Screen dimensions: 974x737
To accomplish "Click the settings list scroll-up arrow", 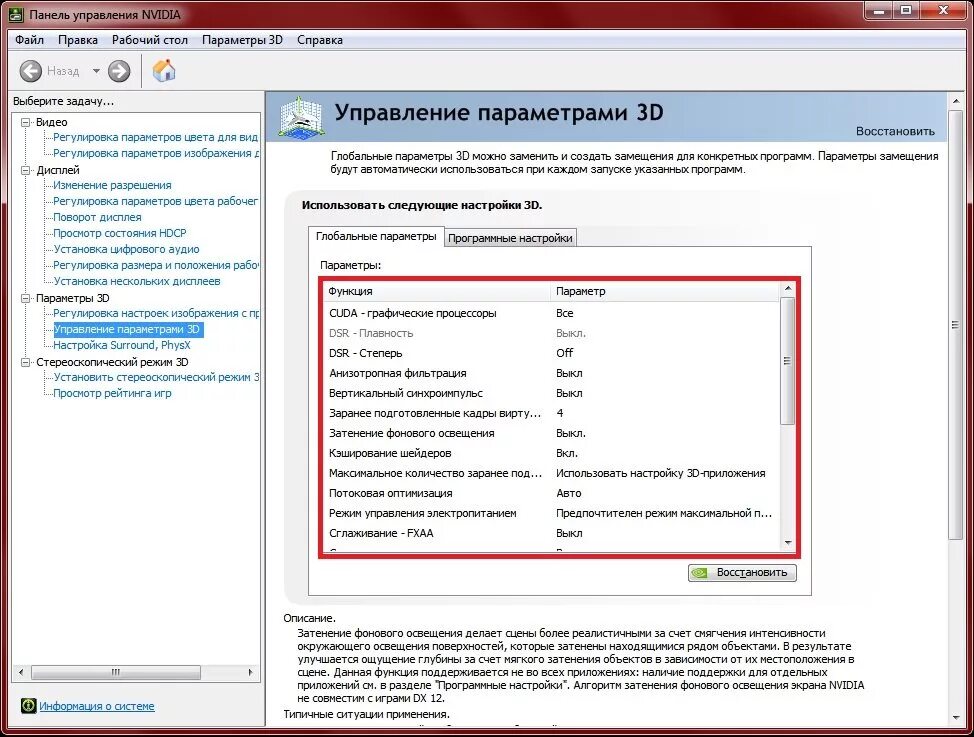I will click(788, 289).
